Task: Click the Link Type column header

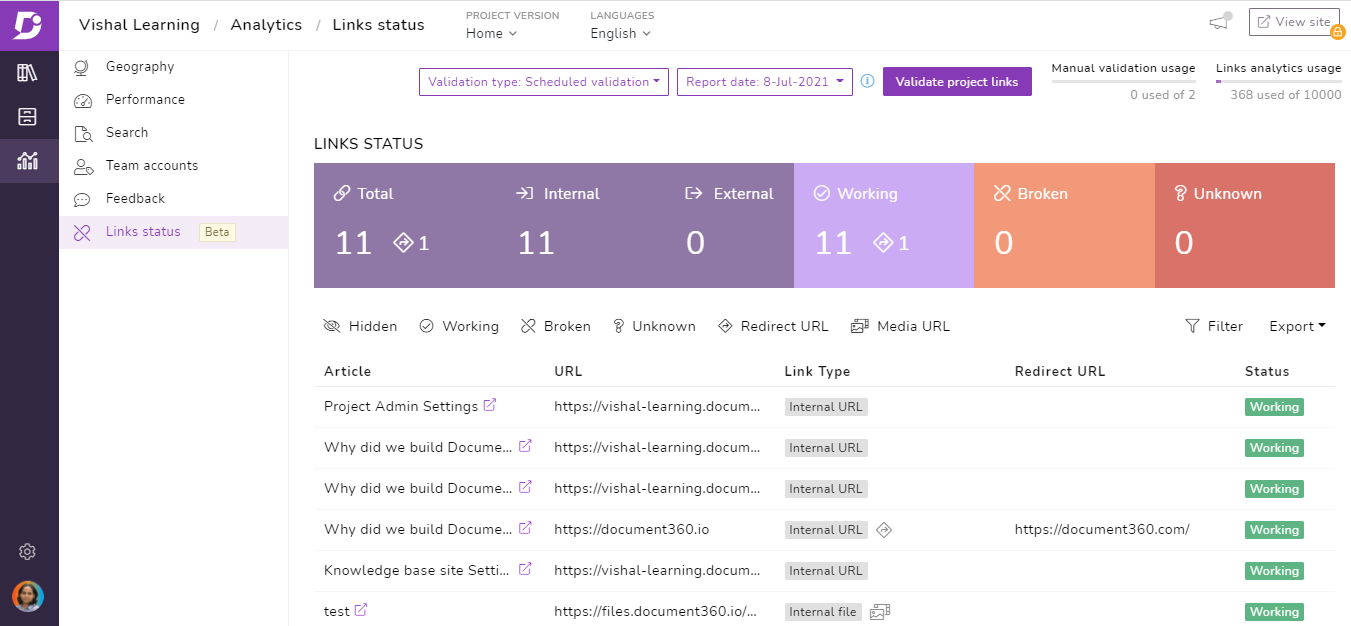Action: coord(817,371)
